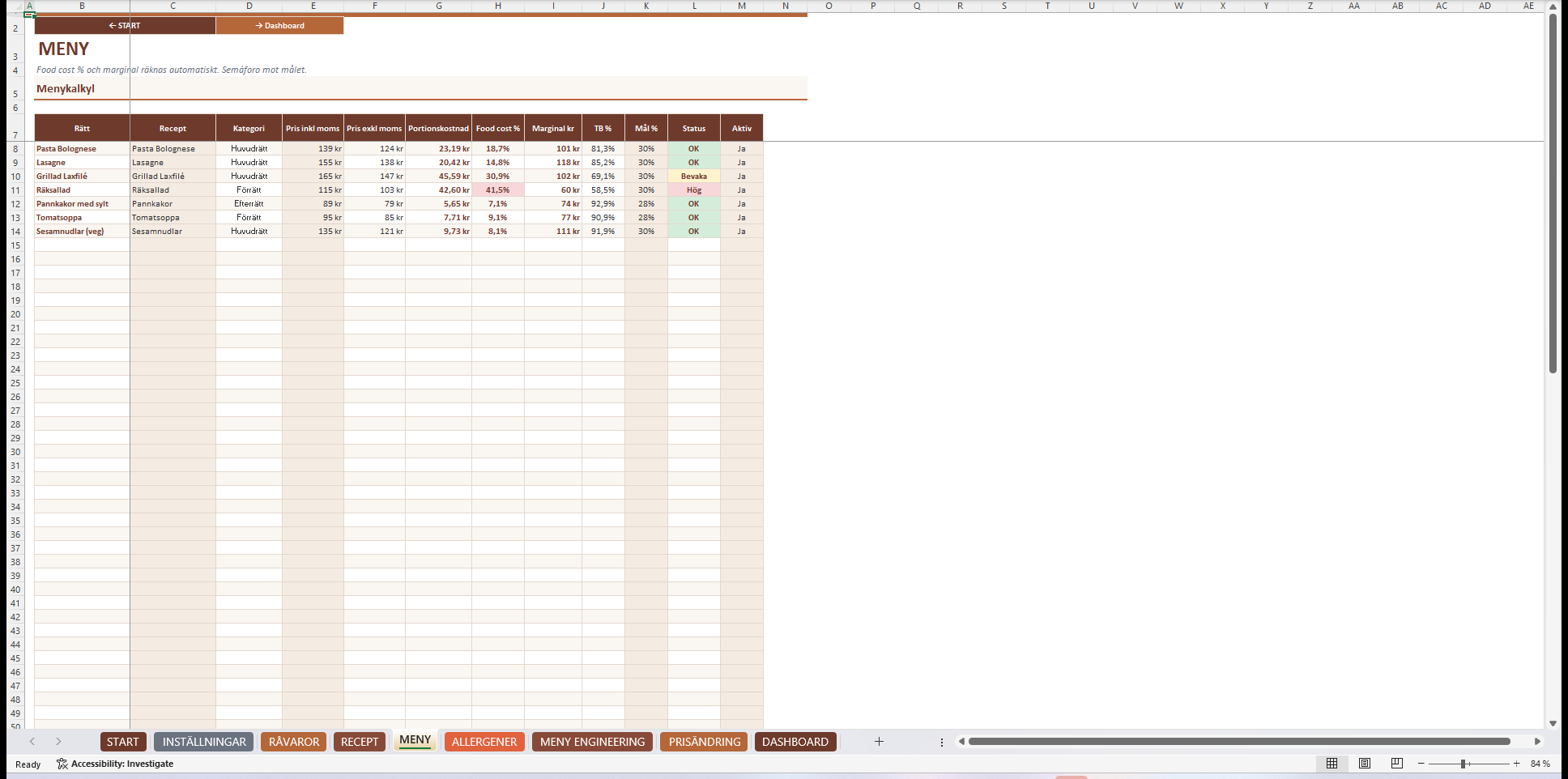Click the horizontal scrollbar thumb

pos(1239,742)
